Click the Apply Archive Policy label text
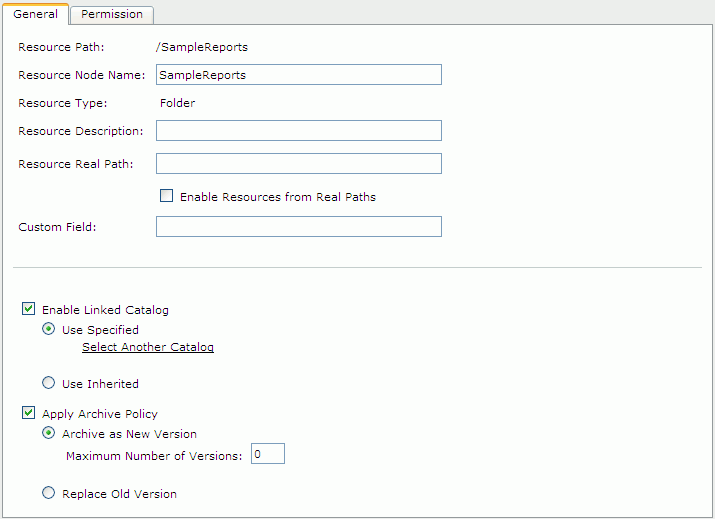 click(x=100, y=414)
